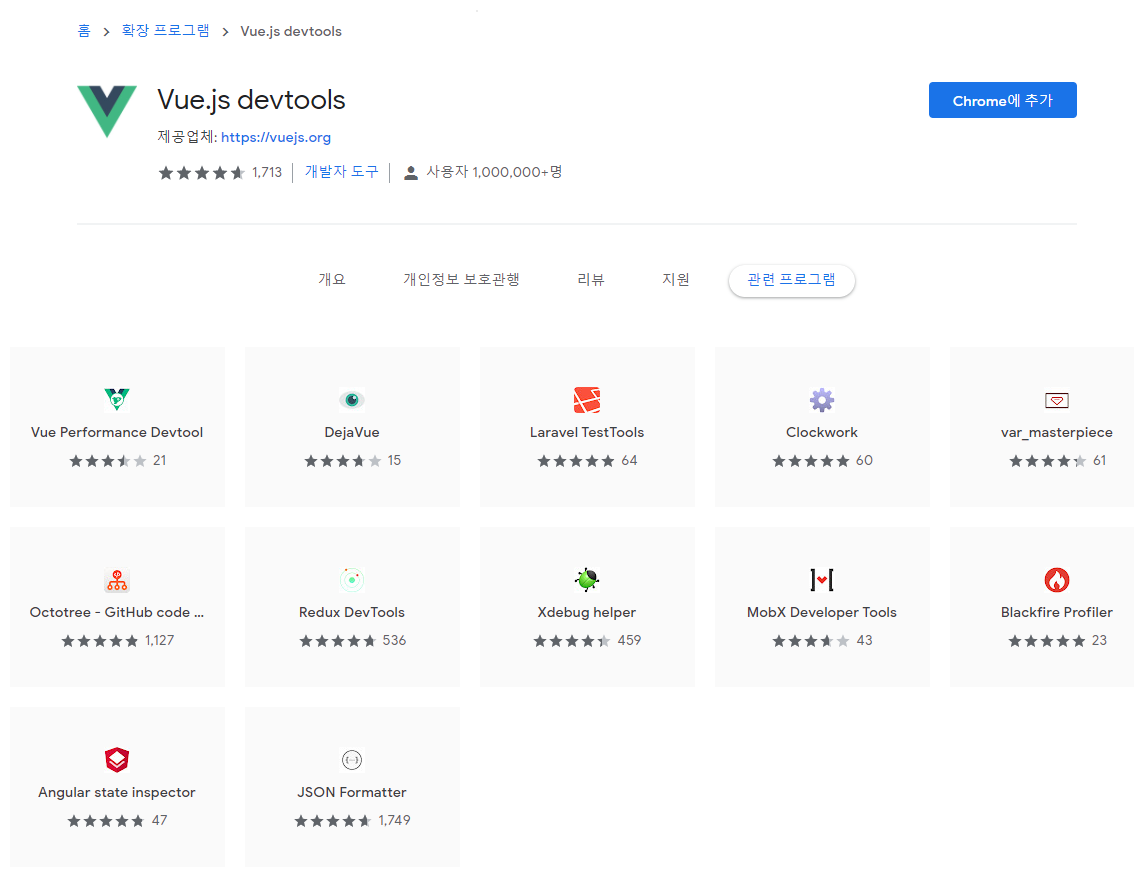Image resolution: width=1134 pixels, height=870 pixels.
Task: Click the Chrome에 추가 button
Action: point(1002,100)
